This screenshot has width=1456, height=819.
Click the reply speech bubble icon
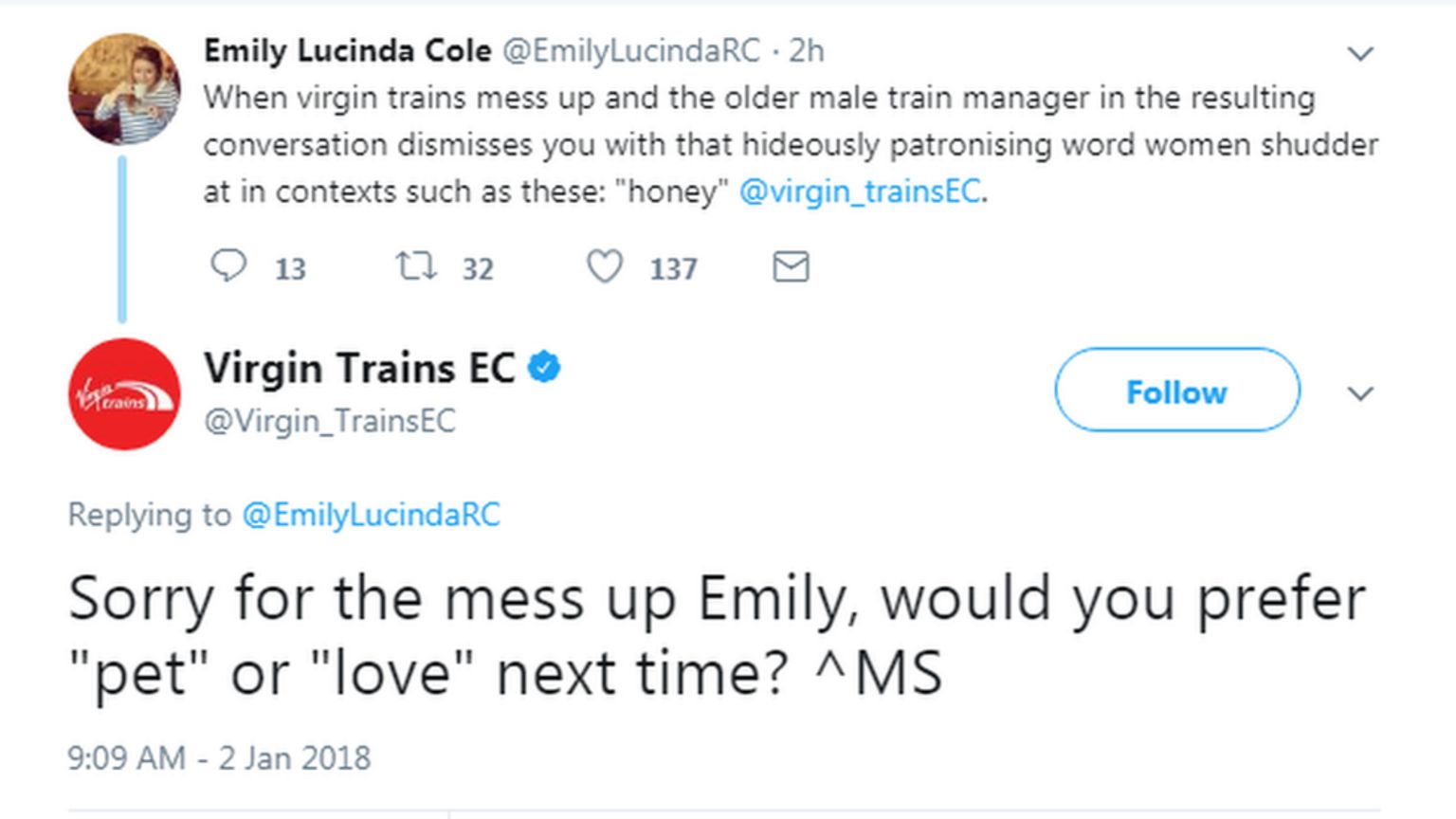pos(227,266)
